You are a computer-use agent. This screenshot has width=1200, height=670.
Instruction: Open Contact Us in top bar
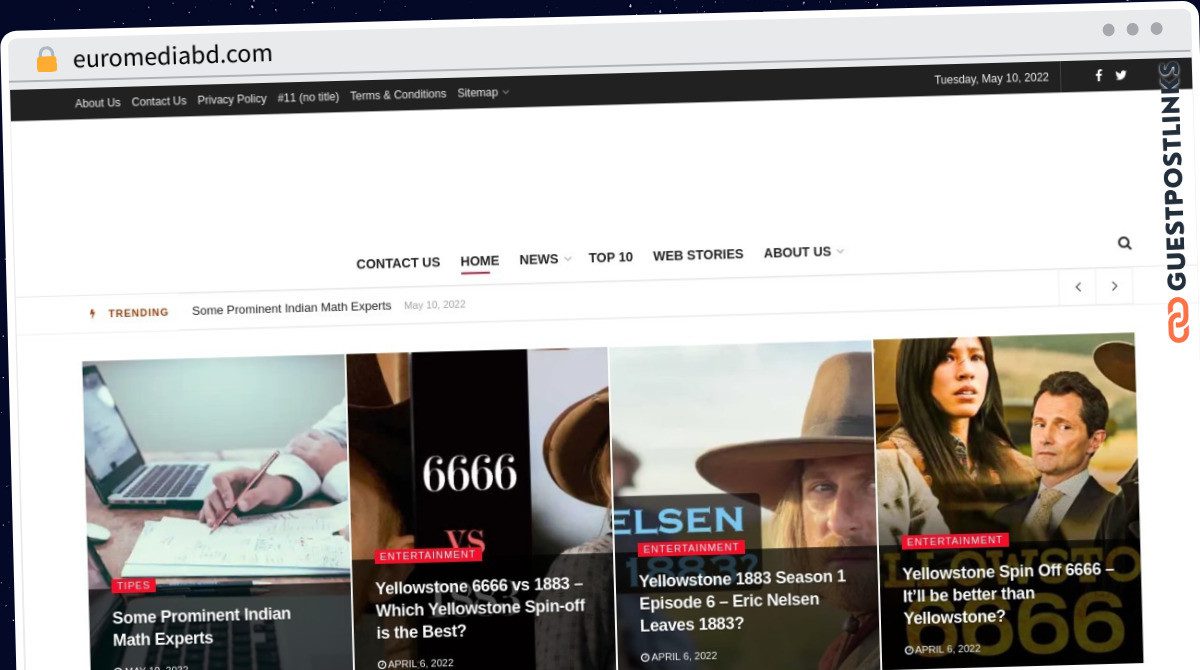[159, 101]
